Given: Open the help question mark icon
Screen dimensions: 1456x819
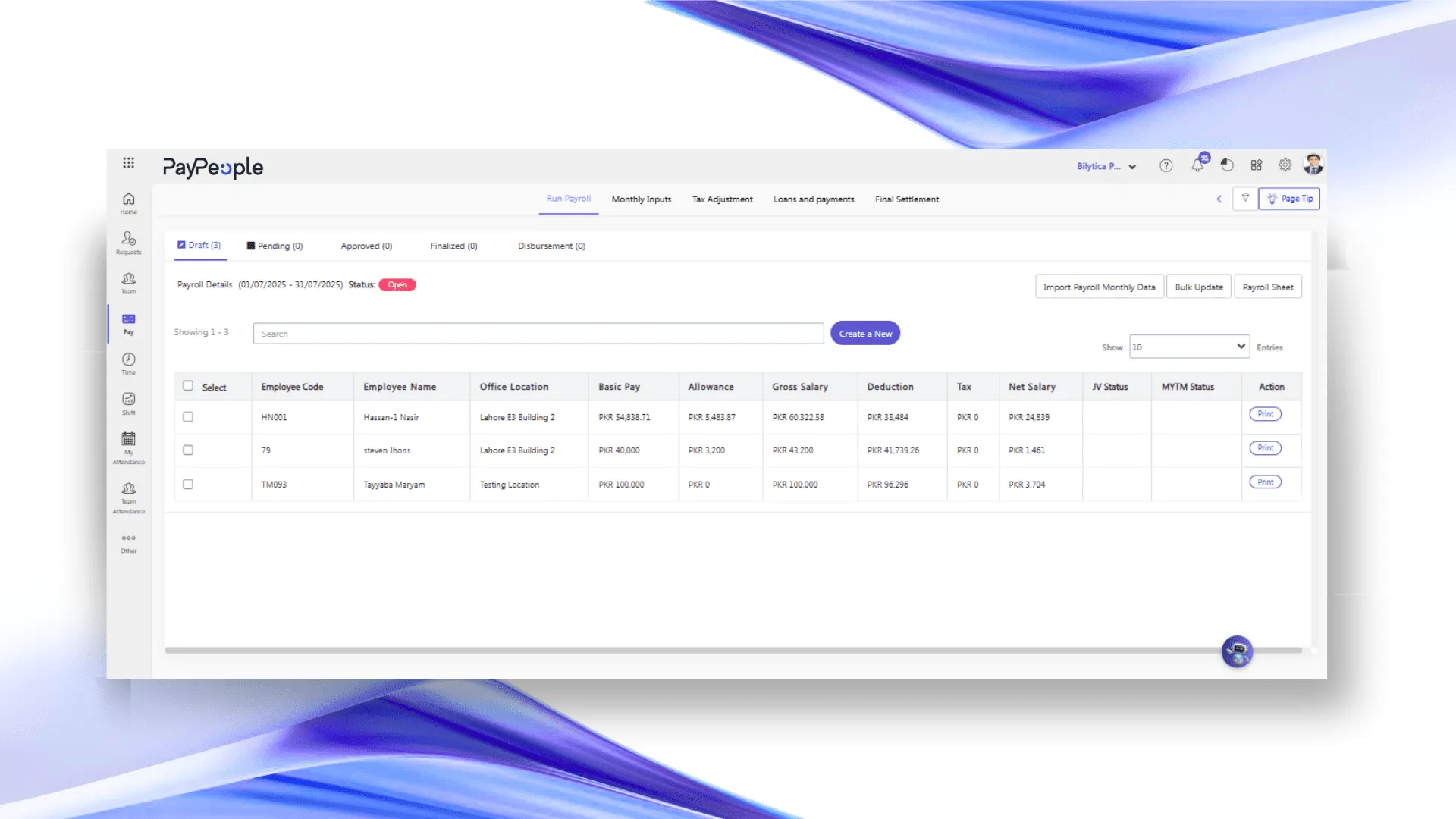Looking at the screenshot, I should pos(1166,165).
